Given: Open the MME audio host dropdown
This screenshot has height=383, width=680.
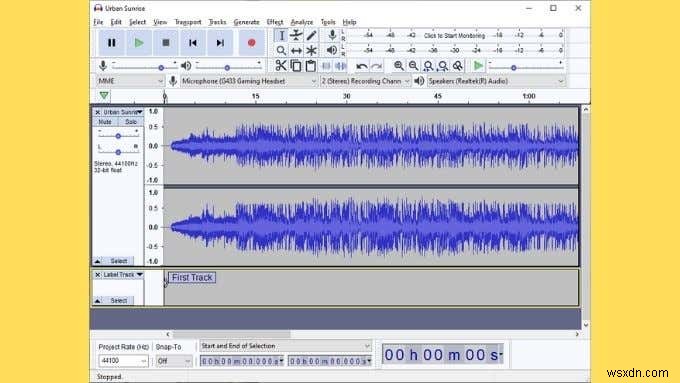Looking at the screenshot, I should [x=130, y=81].
